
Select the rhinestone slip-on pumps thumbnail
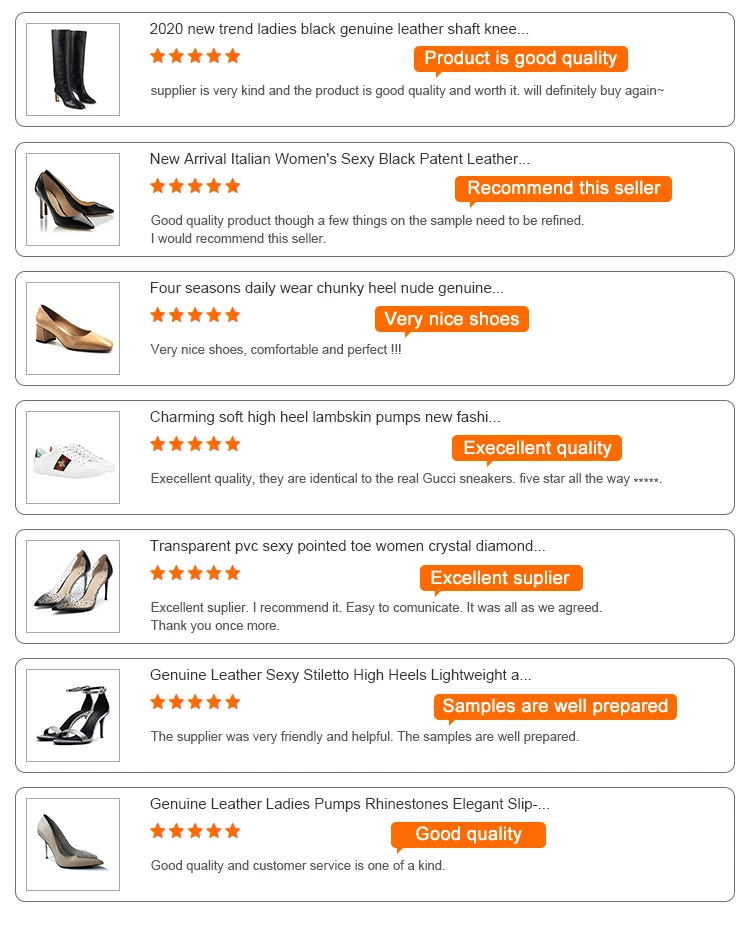(x=73, y=844)
